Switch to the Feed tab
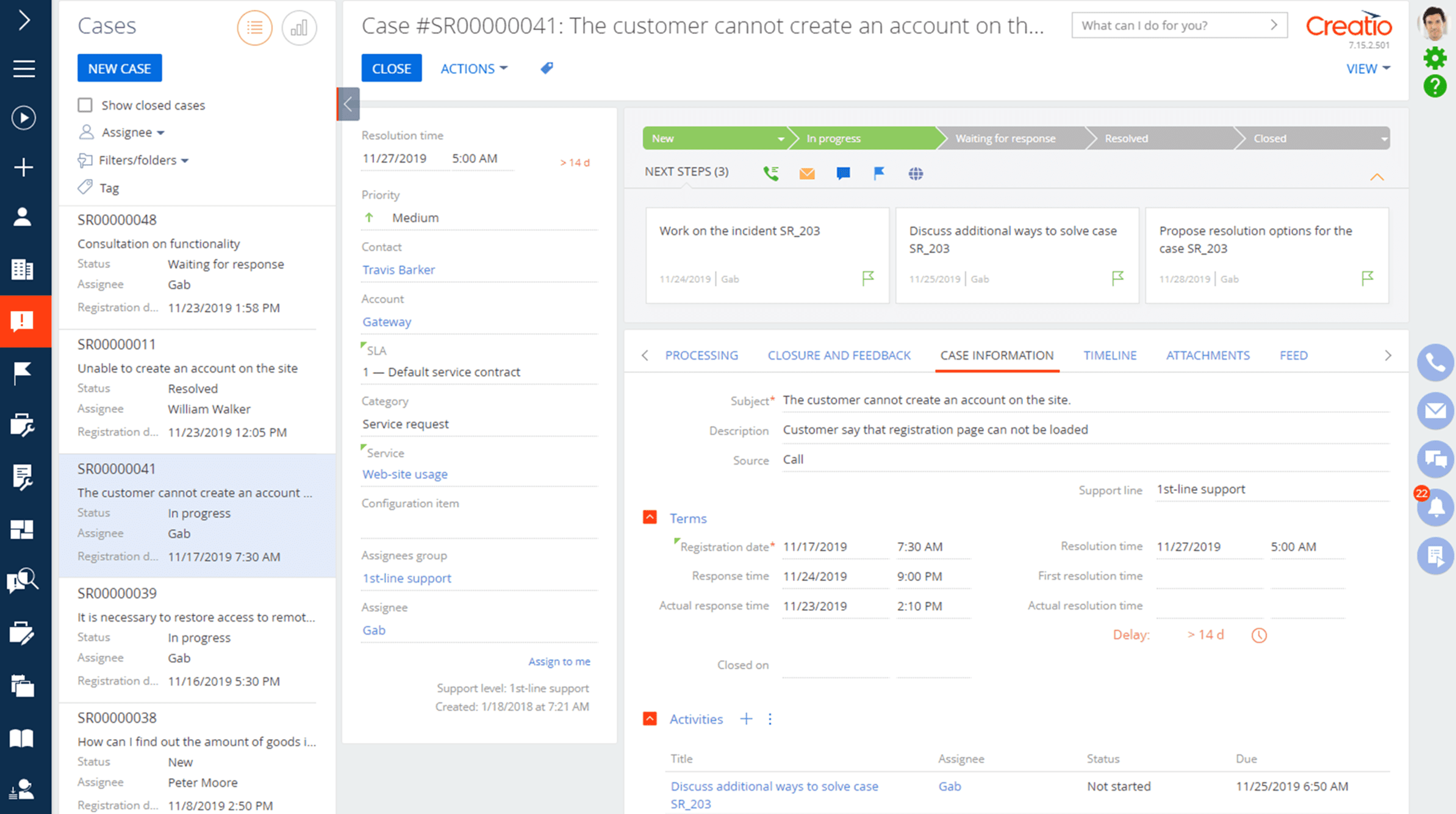 click(1293, 355)
